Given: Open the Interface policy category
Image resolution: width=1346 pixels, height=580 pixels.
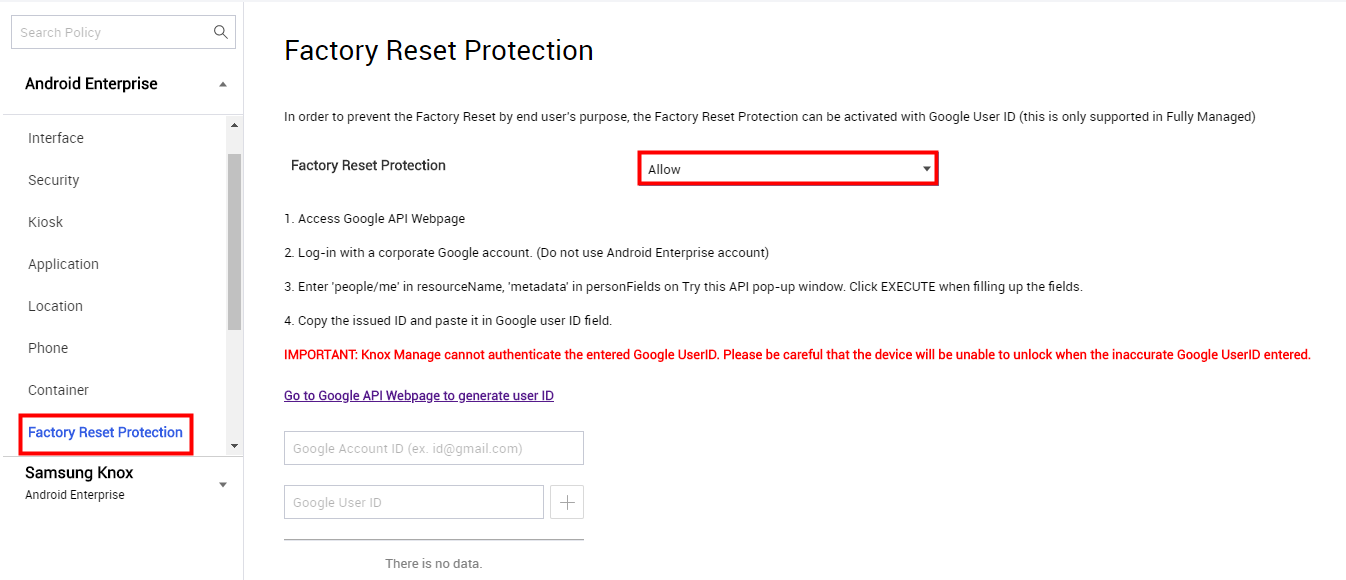Looking at the screenshot, I should click(56, 138).
